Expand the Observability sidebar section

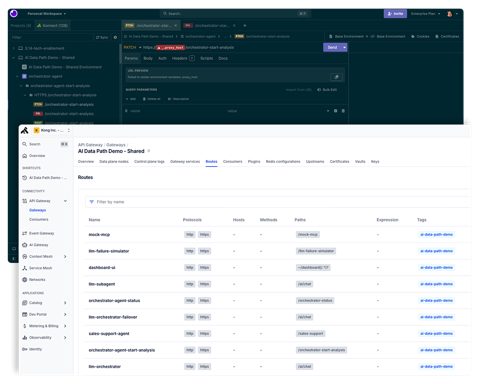click(x=65, y=338)
